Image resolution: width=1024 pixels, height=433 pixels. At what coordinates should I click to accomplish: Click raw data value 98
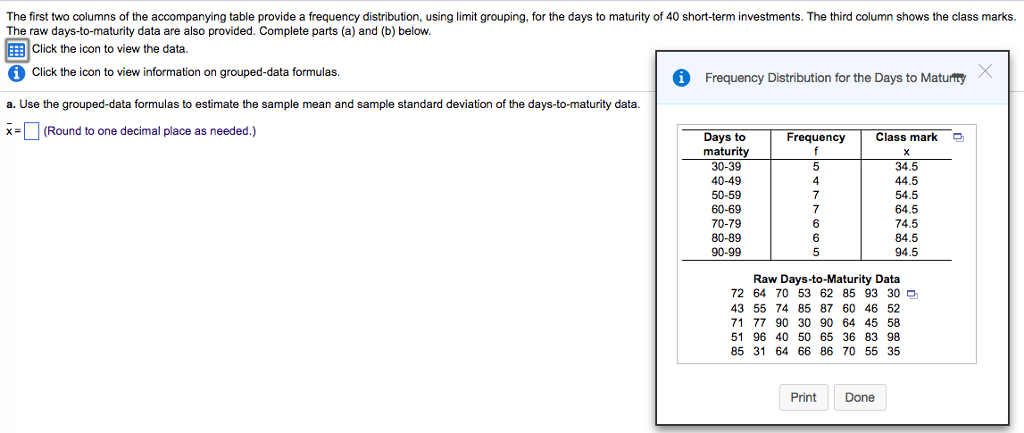click(893, 337)
